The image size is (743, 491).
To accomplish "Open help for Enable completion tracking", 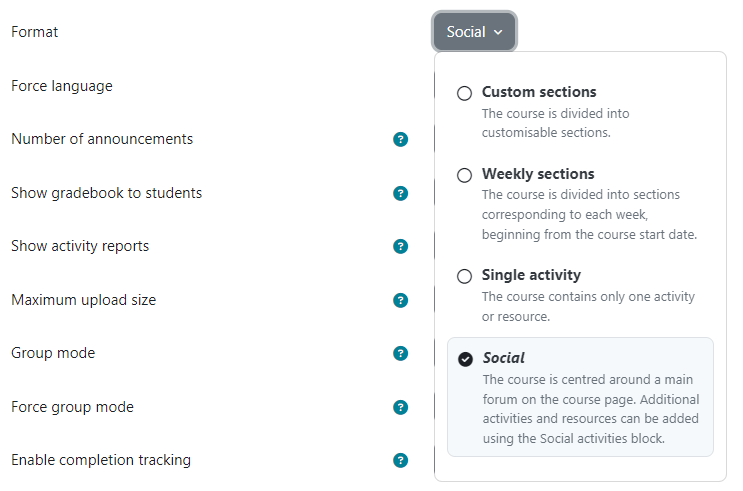I will 400,461.
